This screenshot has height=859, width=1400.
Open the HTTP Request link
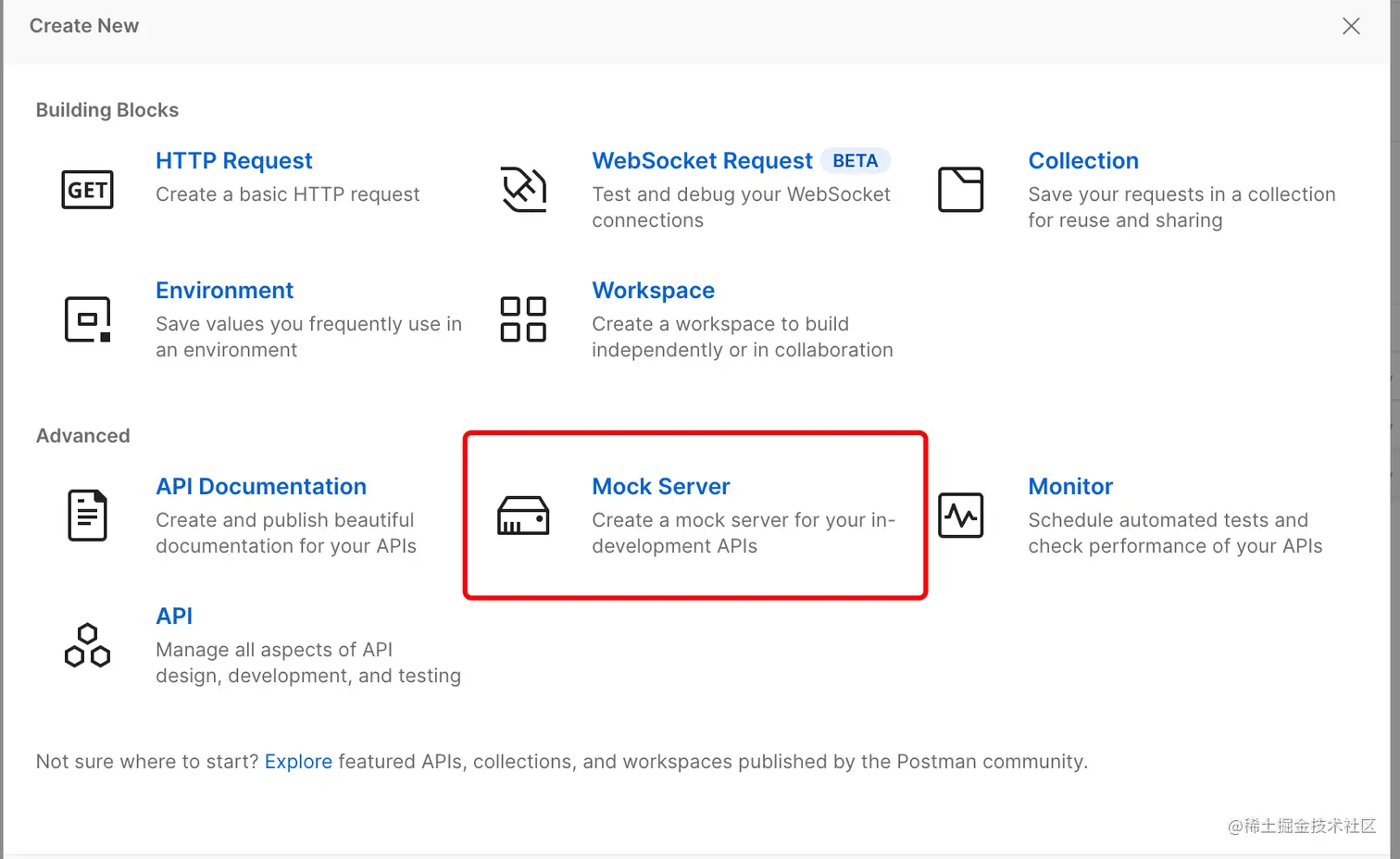[x=234, y=161]
